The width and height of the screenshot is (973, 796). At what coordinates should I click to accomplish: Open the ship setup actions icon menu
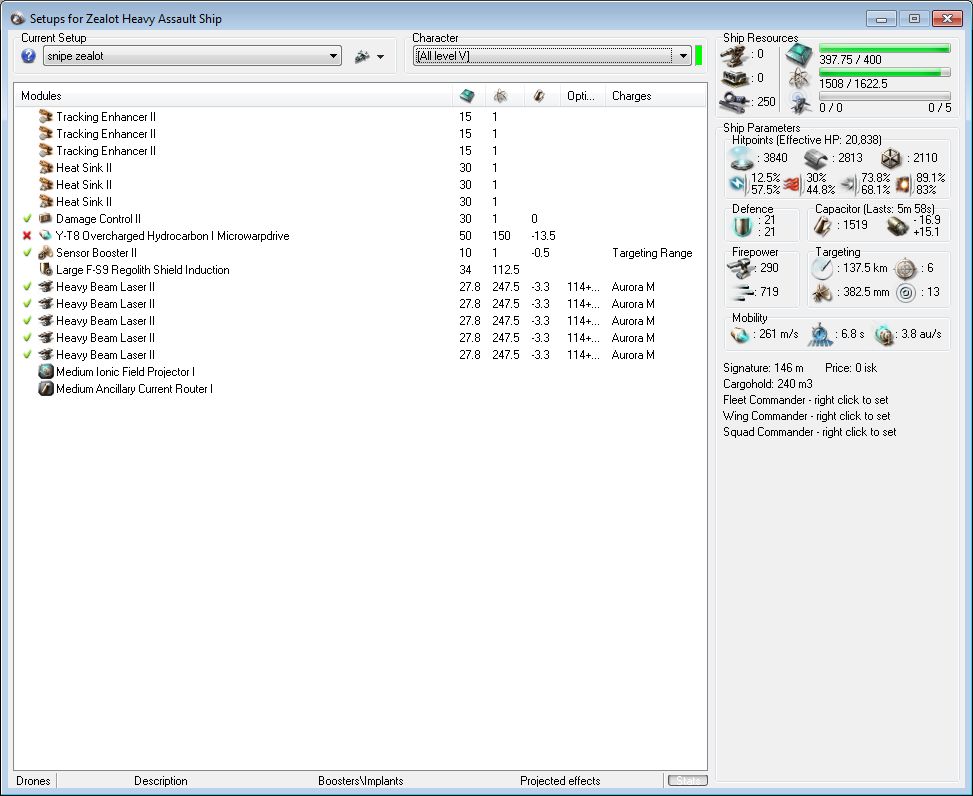(362, 56)
